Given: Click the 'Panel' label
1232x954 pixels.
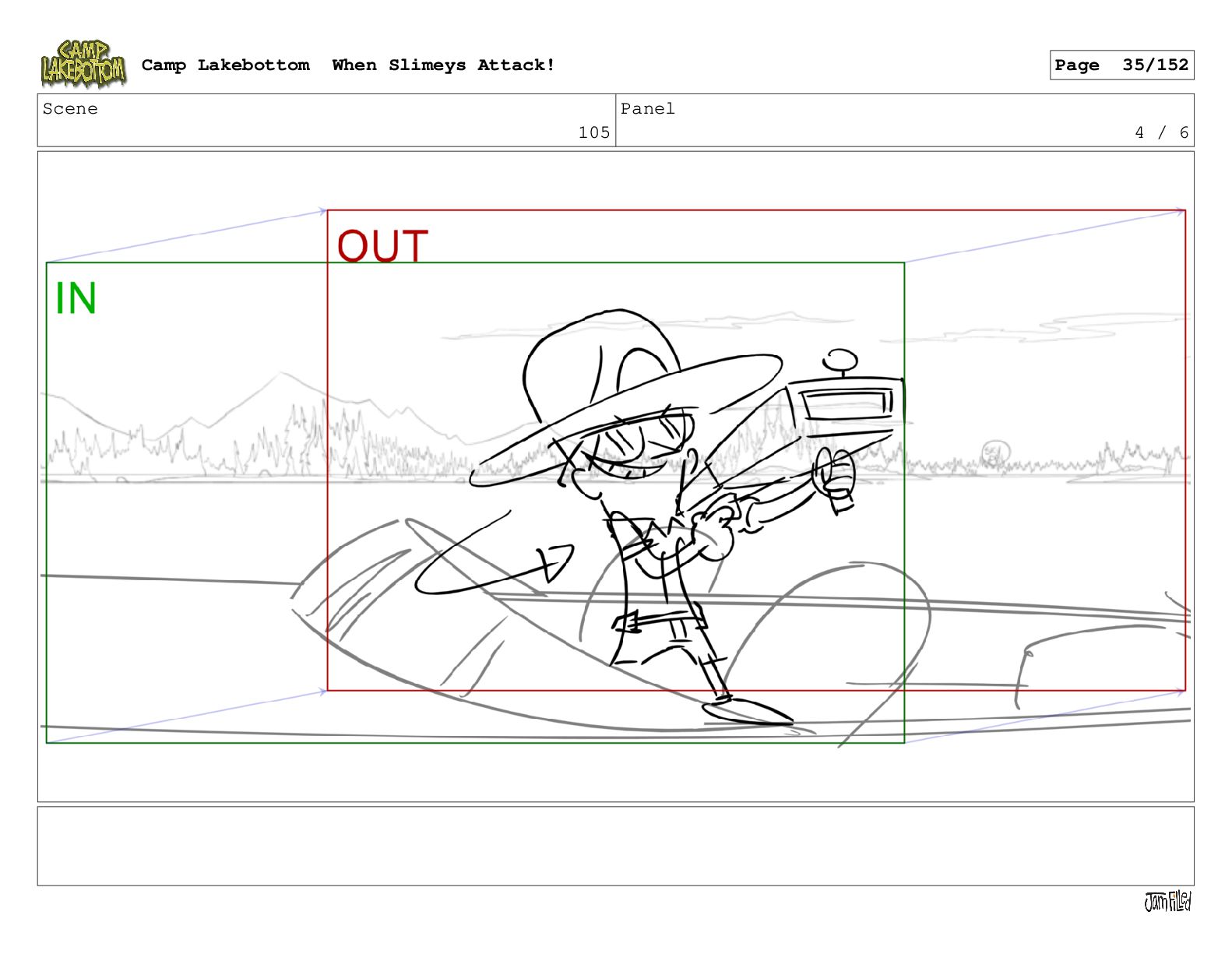Looking at the screenshot, I should 647,109.
